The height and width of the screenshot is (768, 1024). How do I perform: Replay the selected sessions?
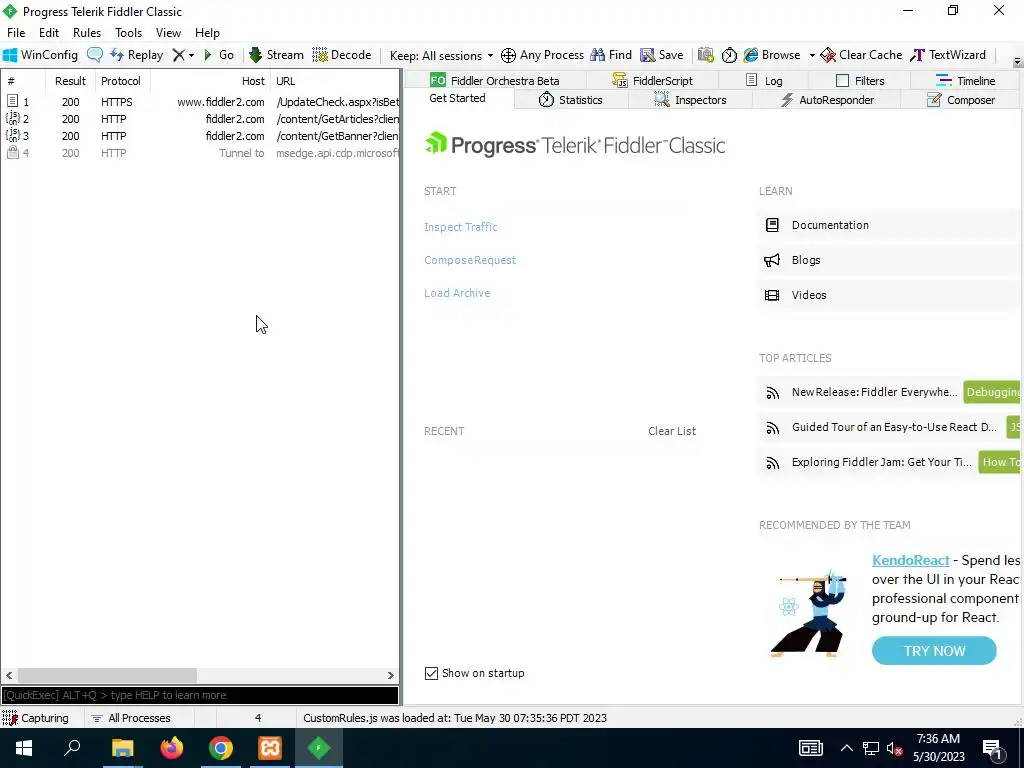pos(136,55)
